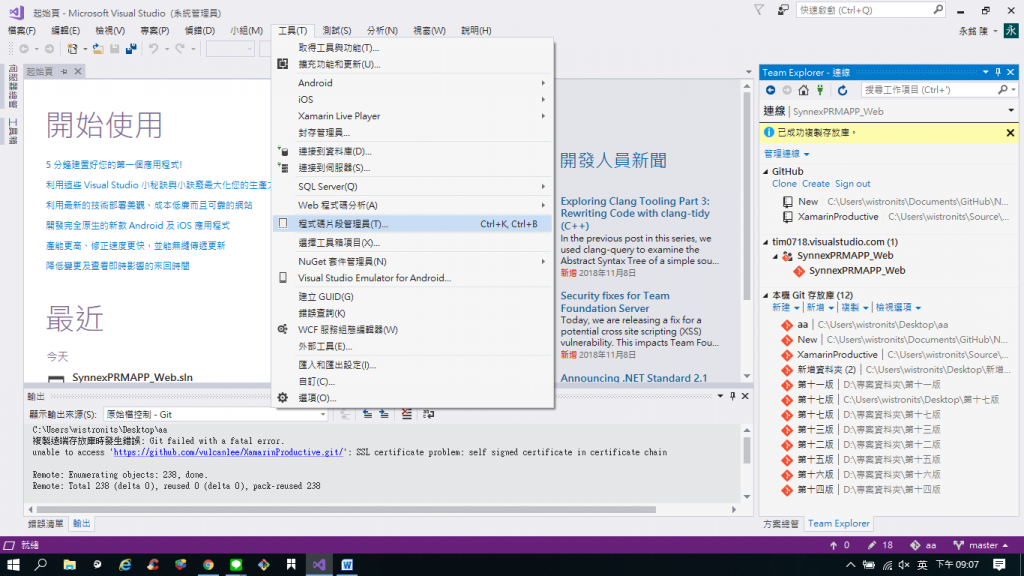
Task: Open Manage Connections dropdown link
Action: [x=786, y=154]
